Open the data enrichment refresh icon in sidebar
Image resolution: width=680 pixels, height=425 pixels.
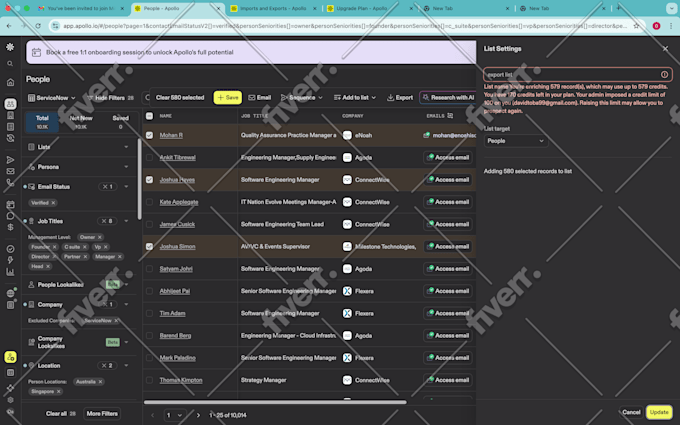pos(10,138)
